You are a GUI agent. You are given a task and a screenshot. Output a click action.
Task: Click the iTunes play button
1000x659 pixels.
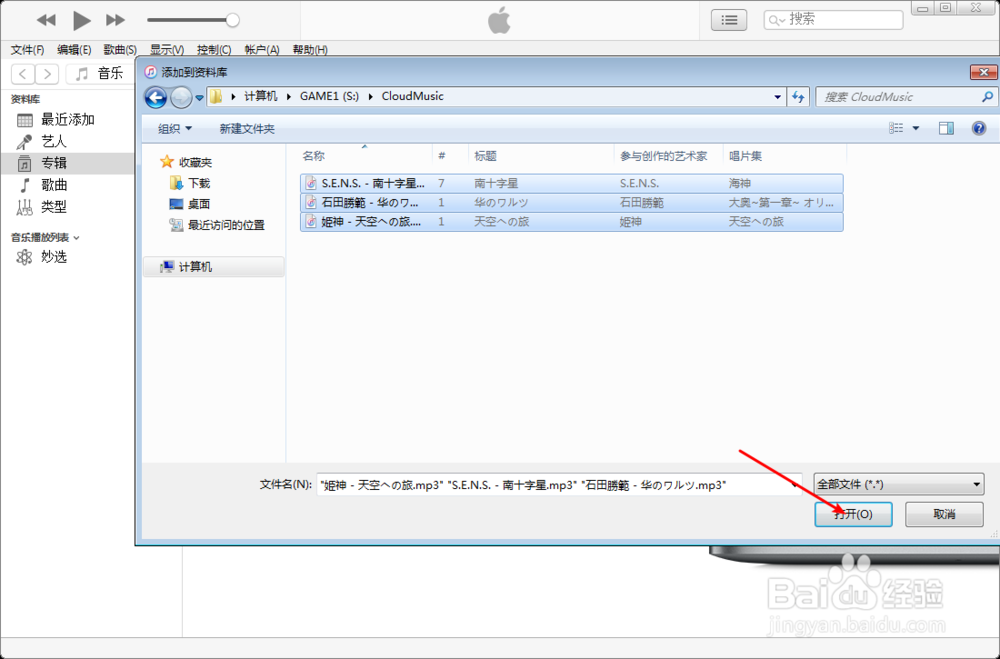pyautogui.click(x=81, y=20)
